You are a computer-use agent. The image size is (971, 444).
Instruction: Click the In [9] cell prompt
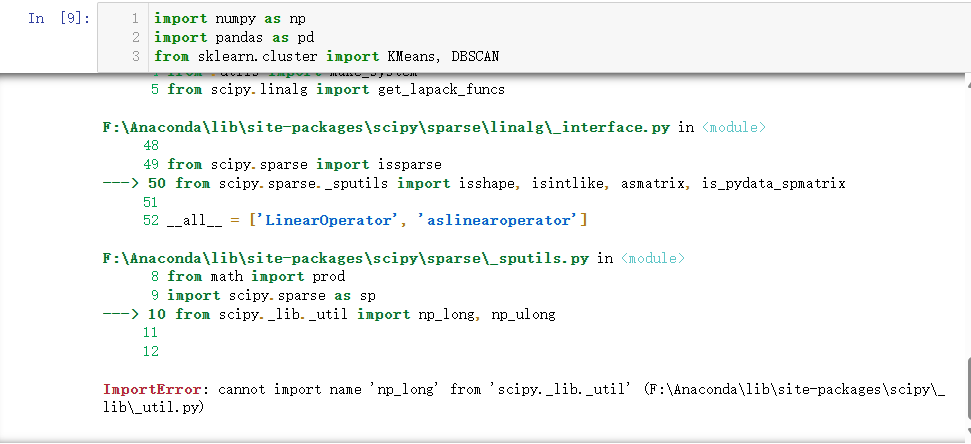(58, 19)
